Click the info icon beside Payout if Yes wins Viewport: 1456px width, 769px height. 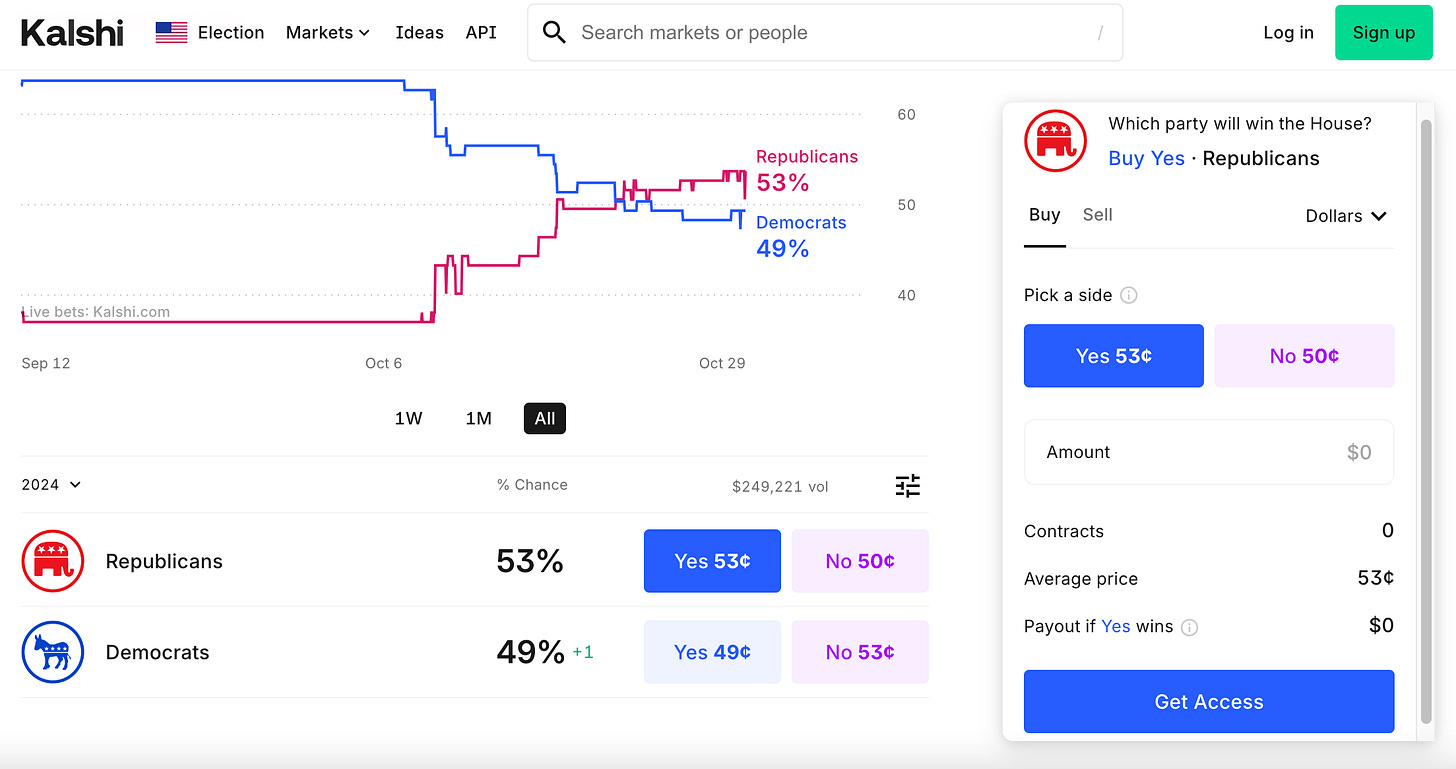point(1189,628)
